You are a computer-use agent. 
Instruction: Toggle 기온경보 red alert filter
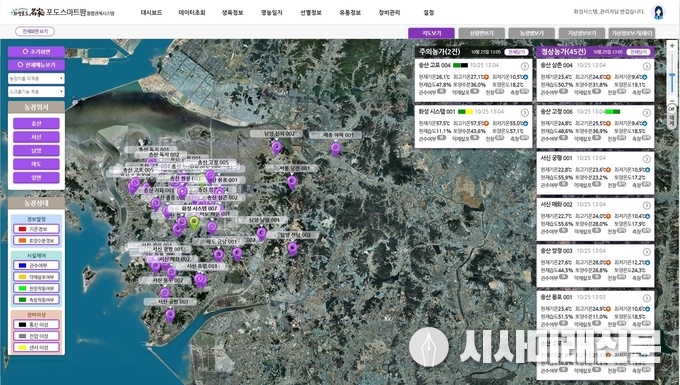click(36, 229)
